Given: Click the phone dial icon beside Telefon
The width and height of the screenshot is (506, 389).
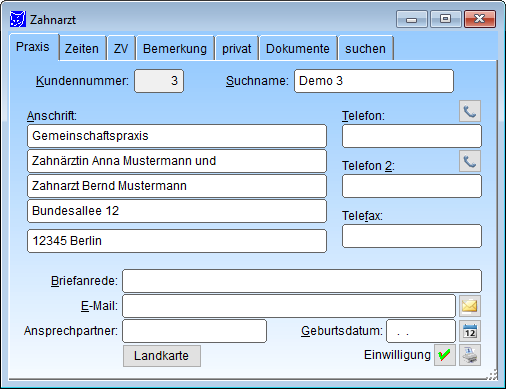Looking at the screenshot, I should pos(470,111).
